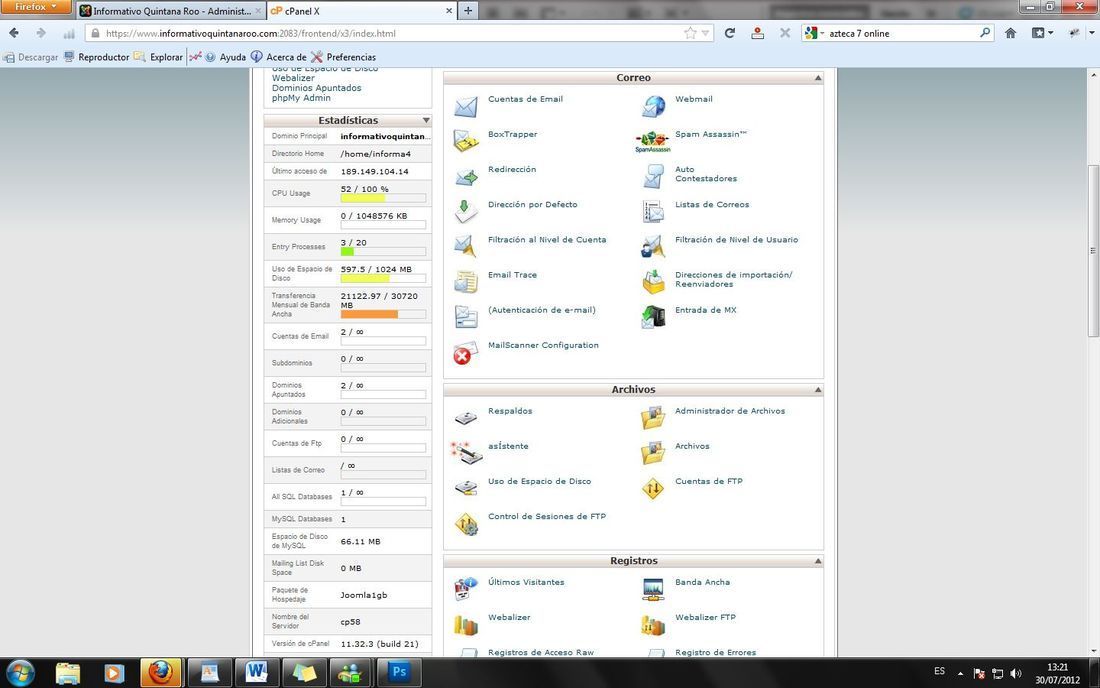
Task: Open the MailScanner Configuration icon
Action: click(465, 353)
